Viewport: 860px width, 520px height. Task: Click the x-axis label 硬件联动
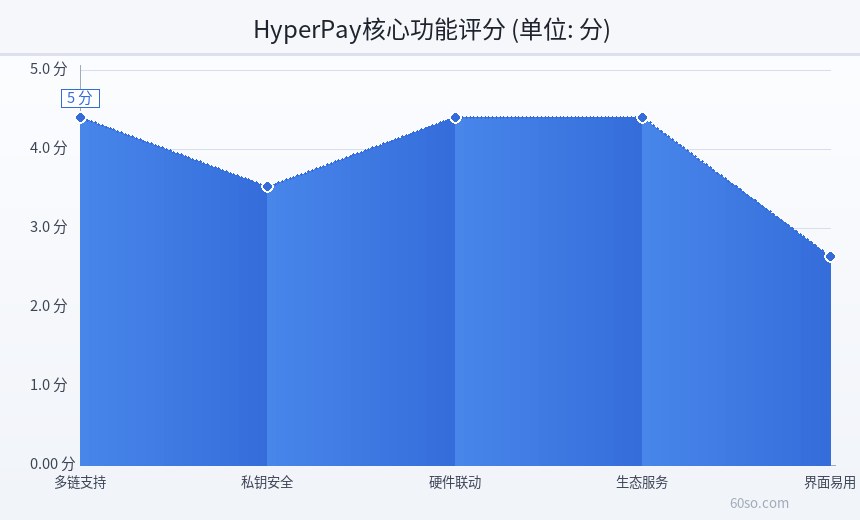click(x=455, y=483)
